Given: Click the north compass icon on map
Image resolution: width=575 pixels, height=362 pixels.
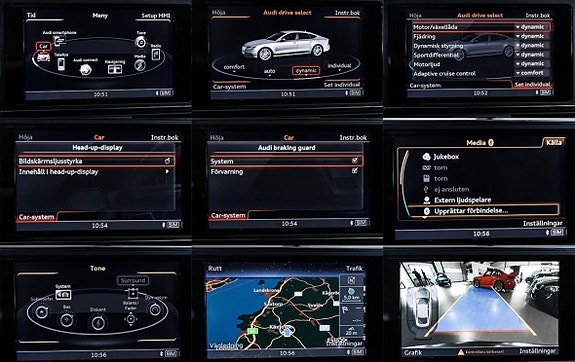Looking at the screenshot, I should tap(352, 281).
